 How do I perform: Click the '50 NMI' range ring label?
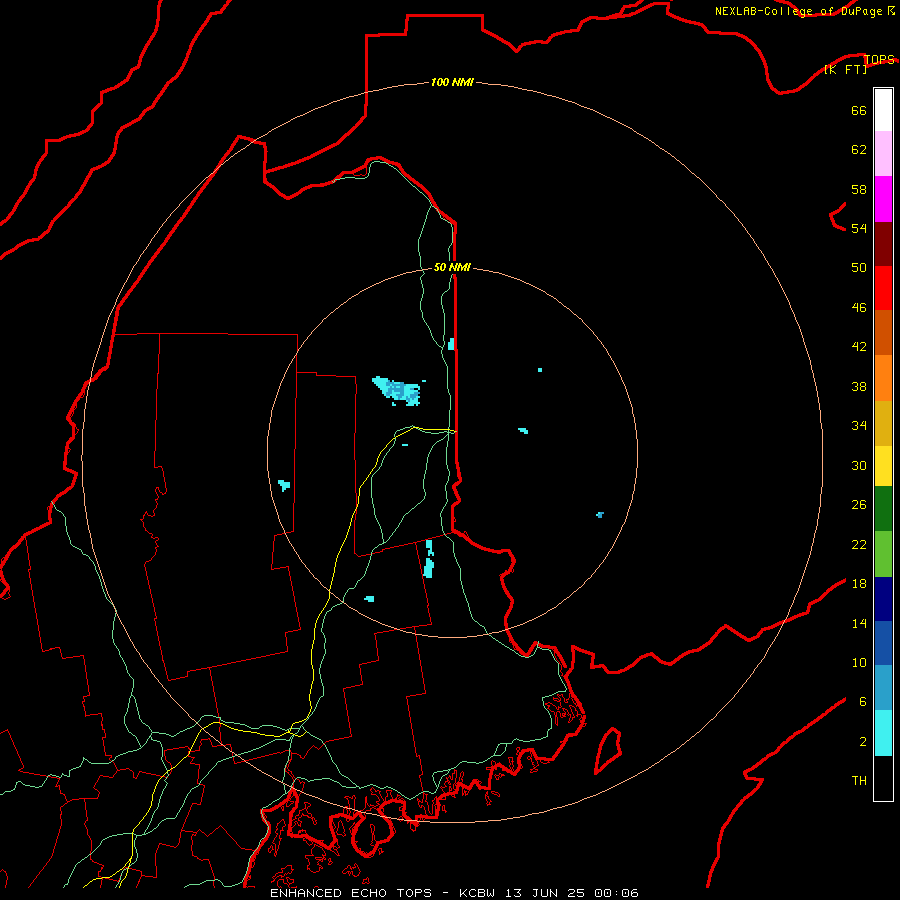point(452,267)
